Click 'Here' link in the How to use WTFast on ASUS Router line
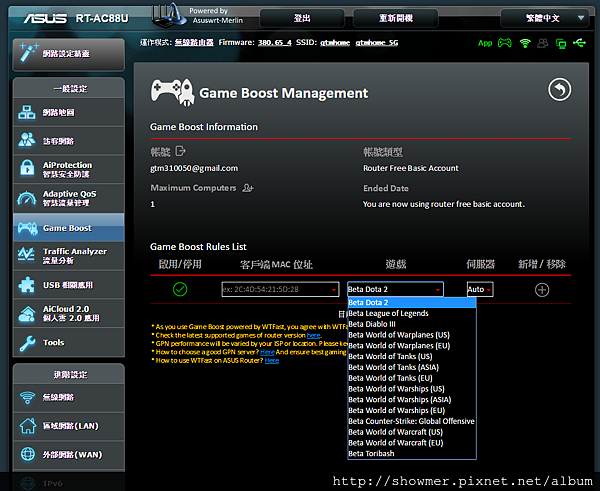 [x=272, y=361]
